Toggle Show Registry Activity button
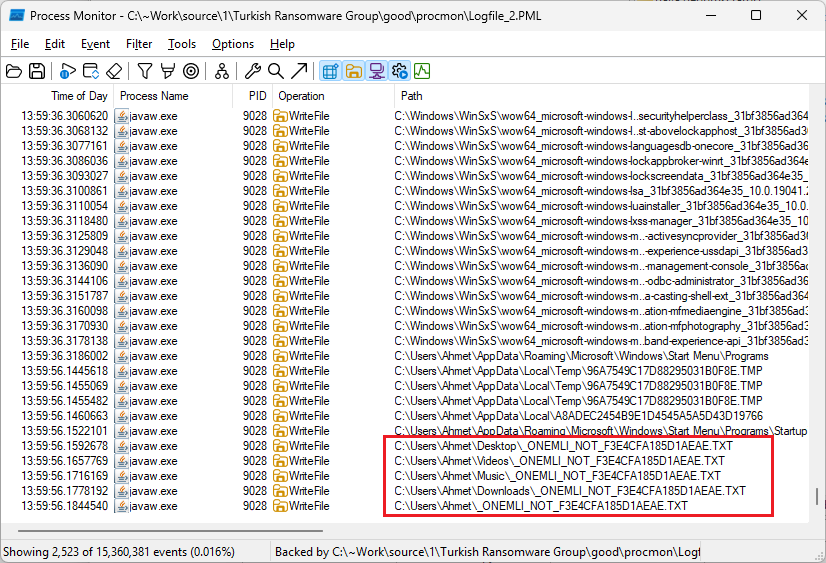Image resolution: width=826 pixels, height=563 pixels. point(329,71)
